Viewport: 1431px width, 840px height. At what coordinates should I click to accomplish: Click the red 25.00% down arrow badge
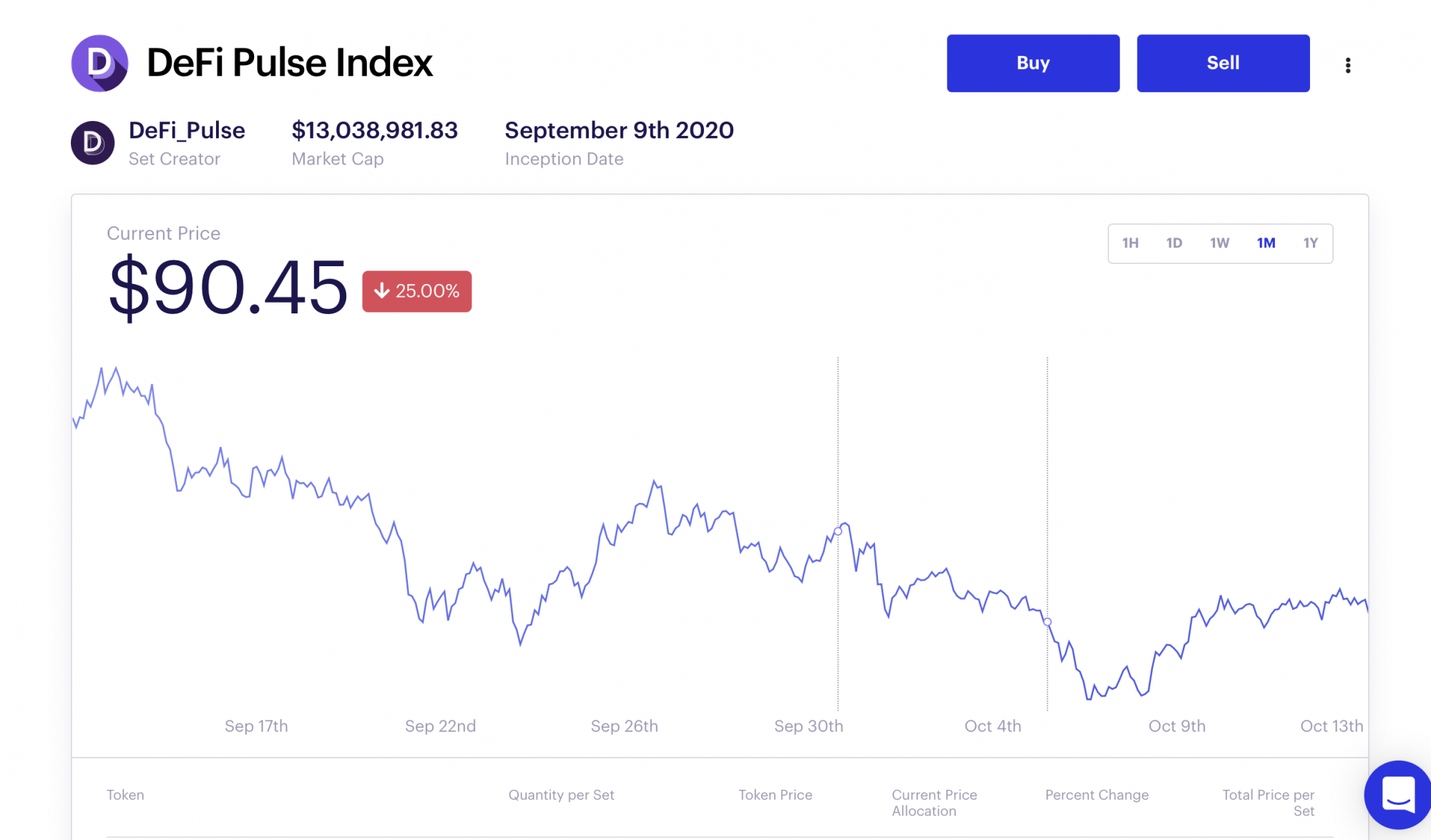(416, 291)
